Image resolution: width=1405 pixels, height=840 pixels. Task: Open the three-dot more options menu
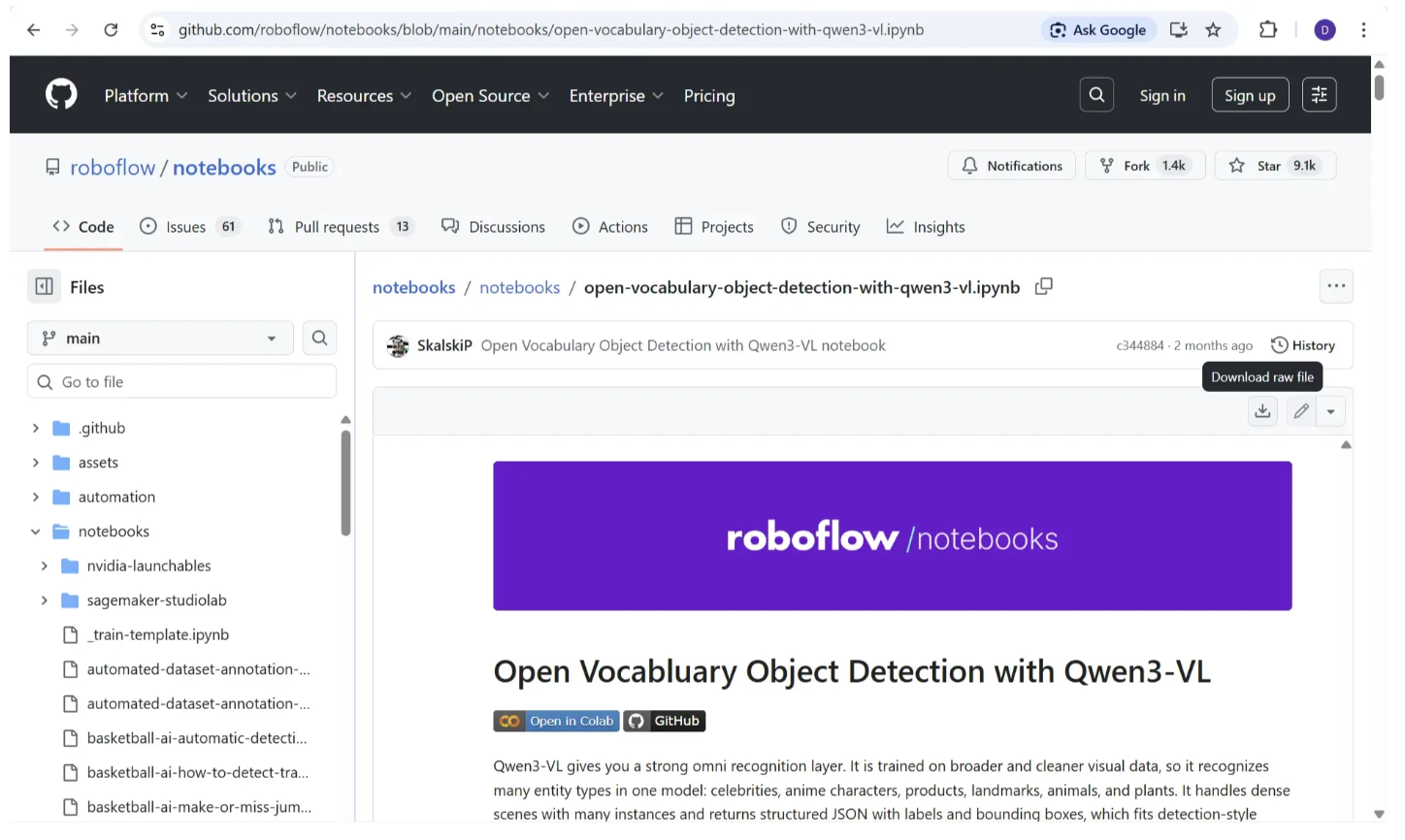(1336, 286)
